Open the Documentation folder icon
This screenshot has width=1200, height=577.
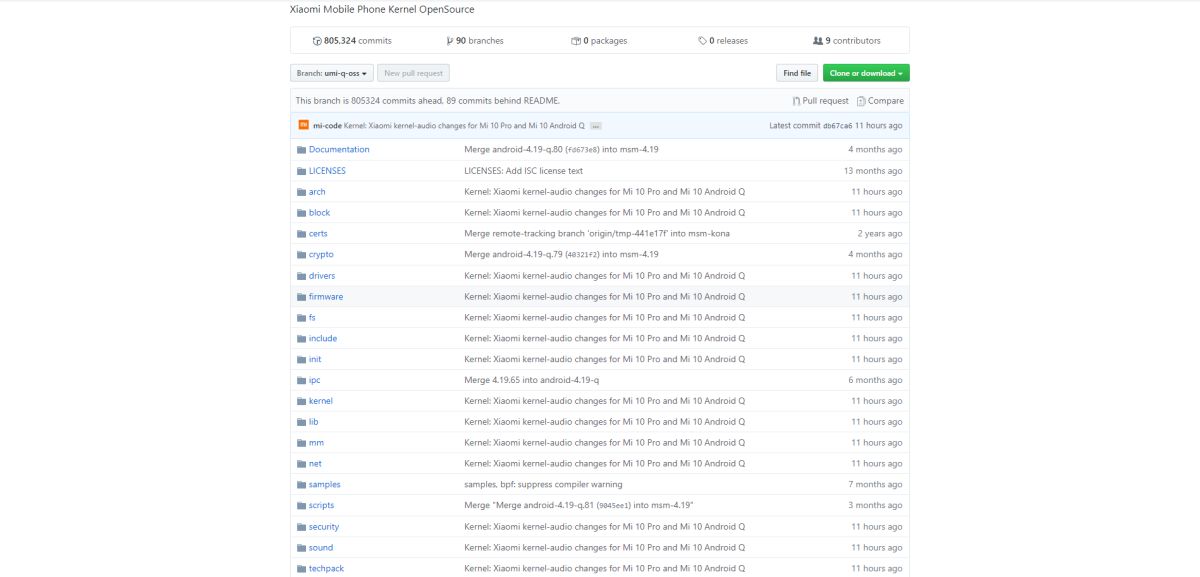[x=300, y=150]
